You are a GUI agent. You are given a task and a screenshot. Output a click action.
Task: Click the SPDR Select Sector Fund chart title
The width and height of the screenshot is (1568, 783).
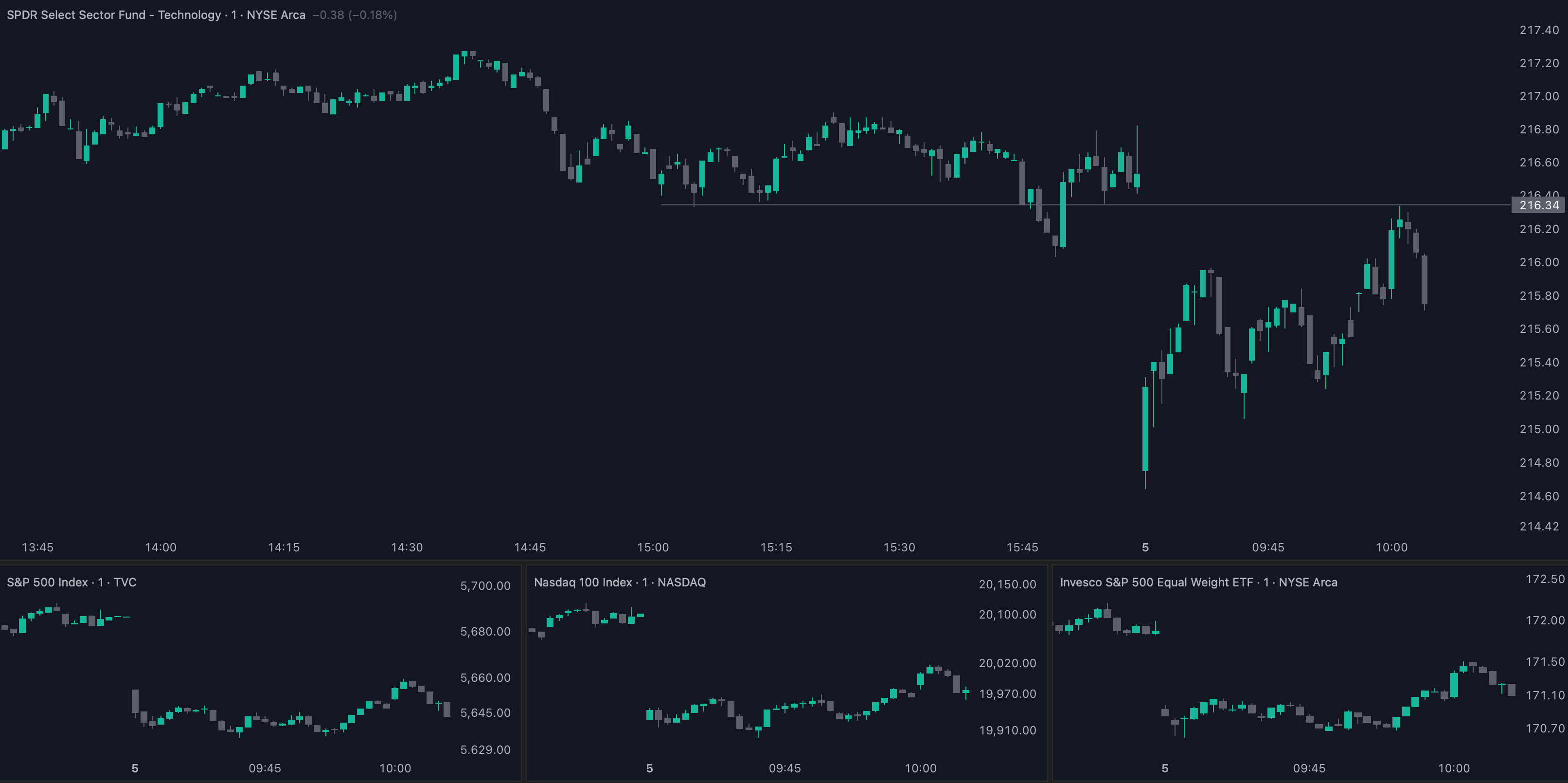coord(155,15)
